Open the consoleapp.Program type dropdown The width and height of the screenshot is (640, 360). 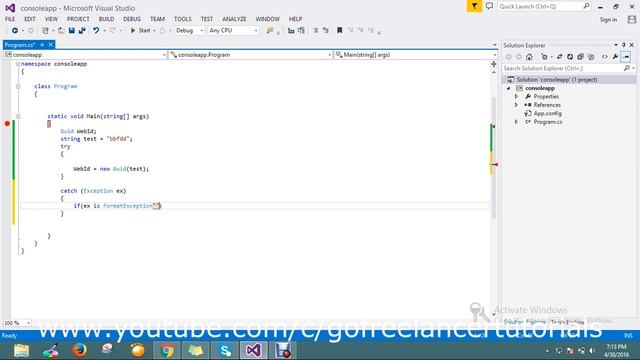click(250, 55)
